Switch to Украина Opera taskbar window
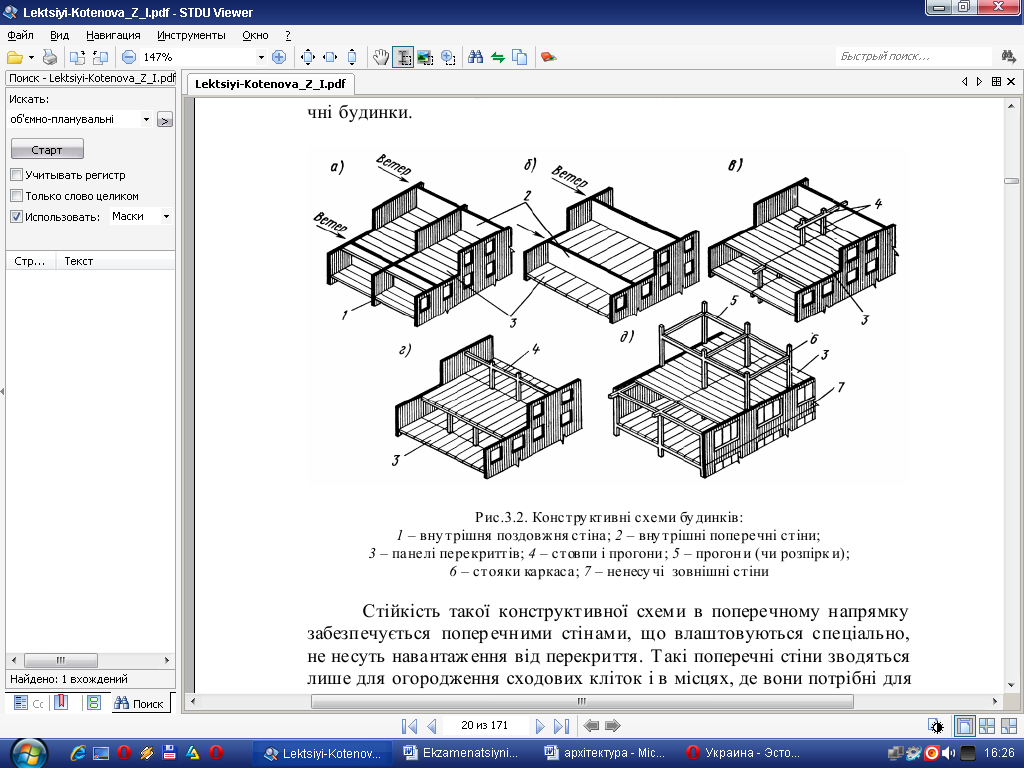Viewport: 1024px width, 768px height. tap(744, 753)
